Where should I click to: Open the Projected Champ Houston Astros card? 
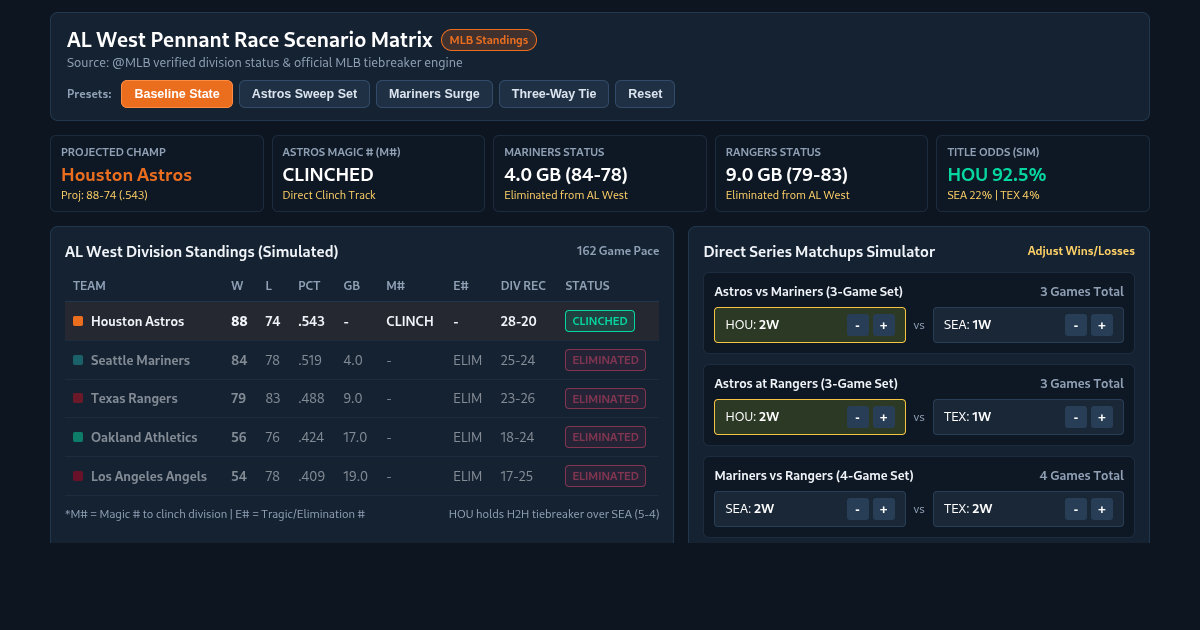pos(157,174)
